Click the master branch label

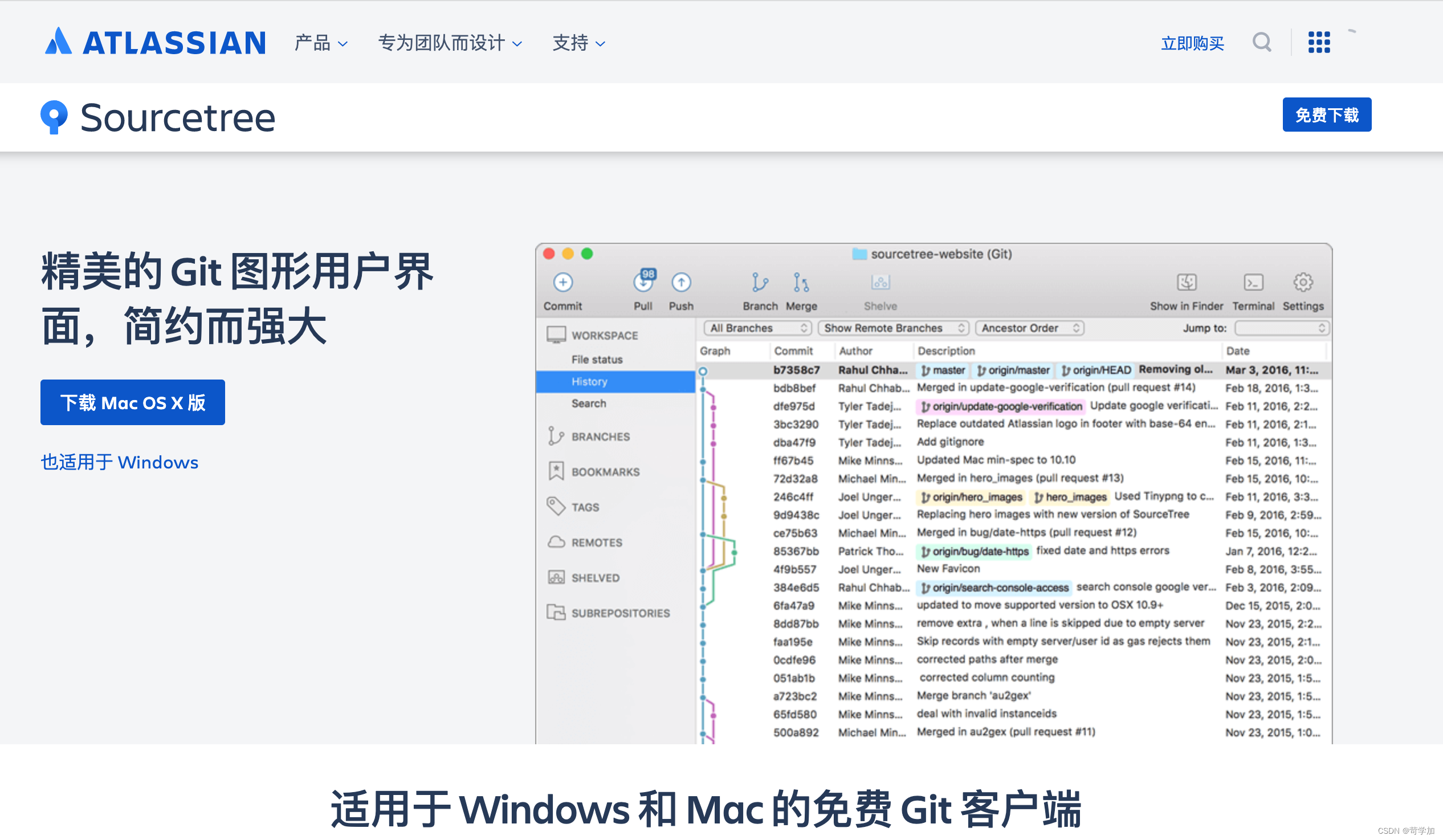(943, 370)
